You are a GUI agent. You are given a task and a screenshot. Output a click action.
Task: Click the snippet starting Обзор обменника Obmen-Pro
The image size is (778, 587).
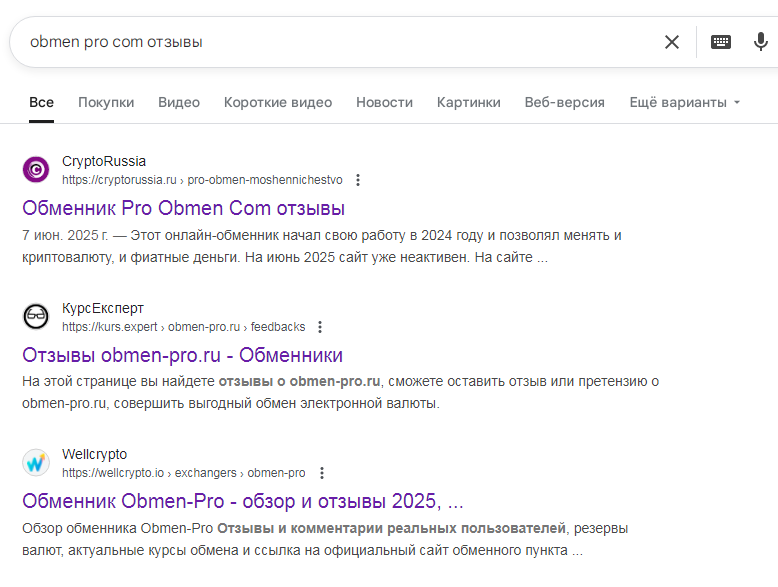(x=325, y=539)
